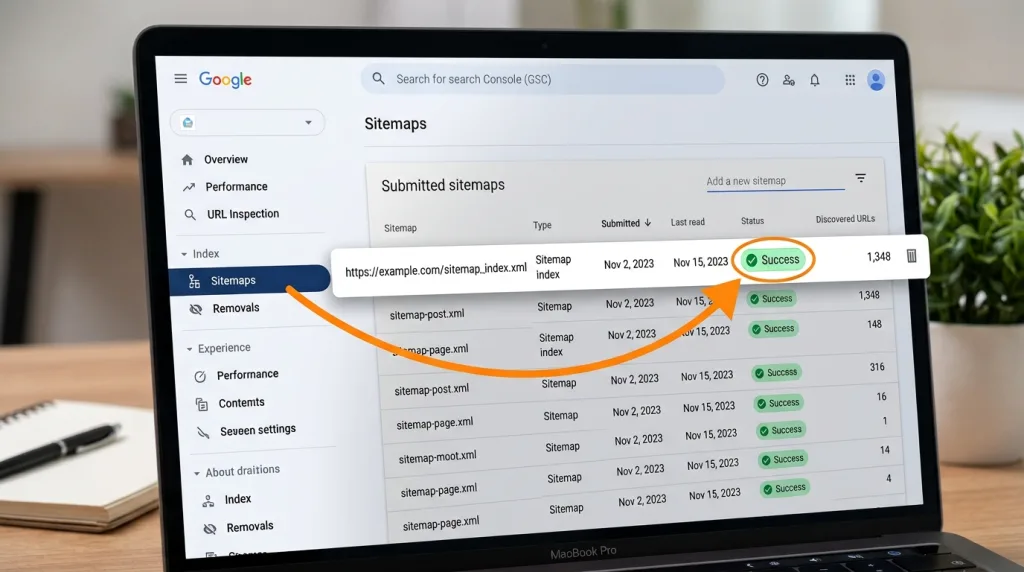Image resolution: width=1024 pixels, height=572 pixels.
Task: Collapse the About draitions section
Action: tap(197, 473)
